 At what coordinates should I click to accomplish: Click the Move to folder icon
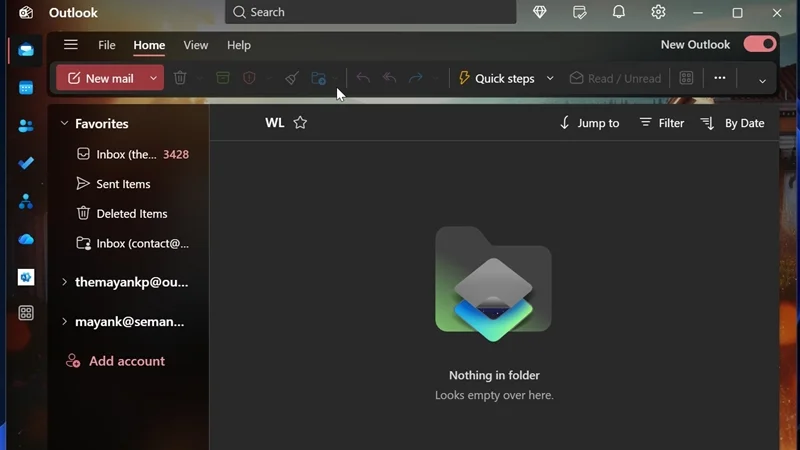pos(318,78)
